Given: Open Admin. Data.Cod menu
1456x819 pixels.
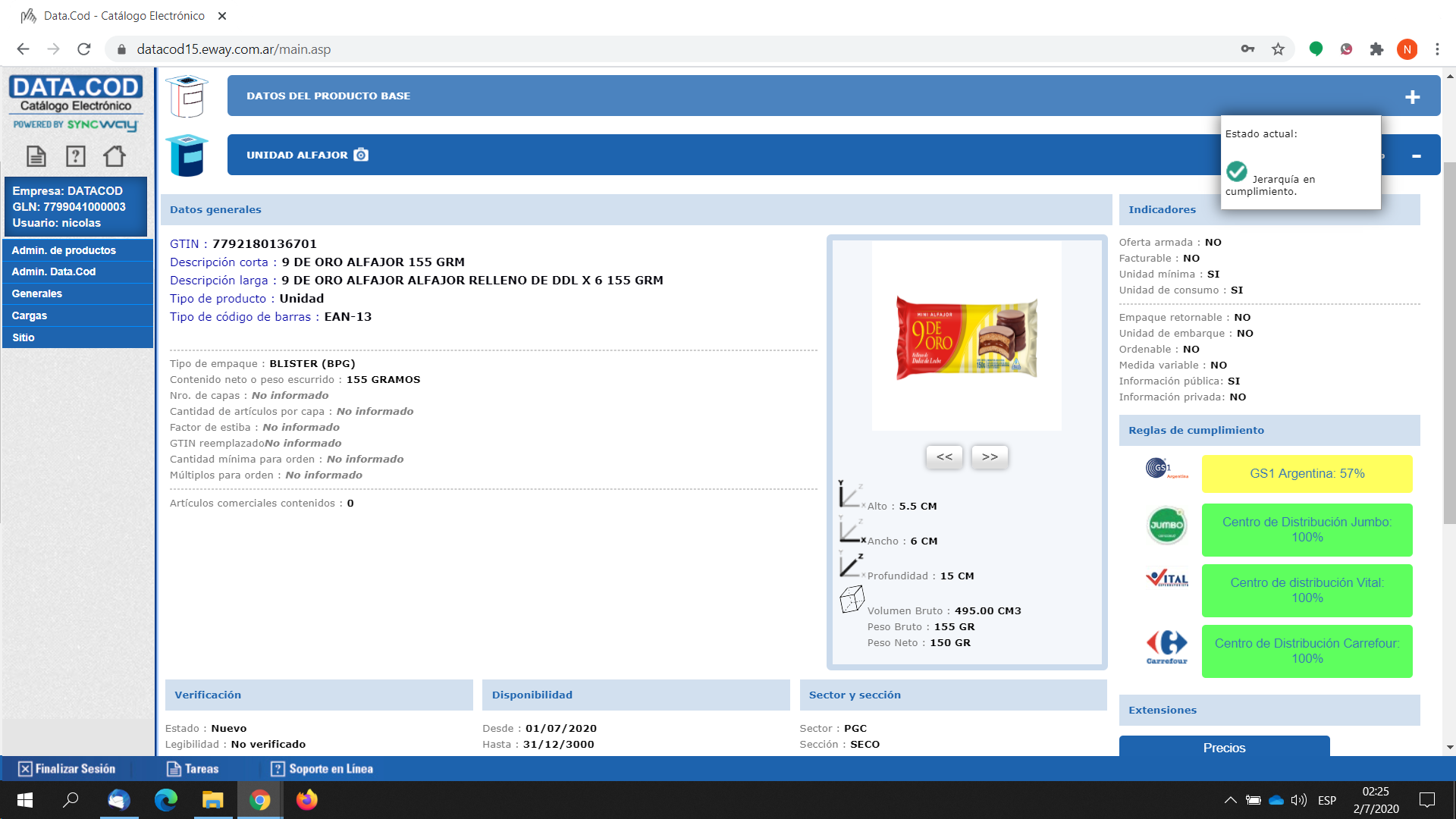Looking at the screenshot, I should (78, 271).
